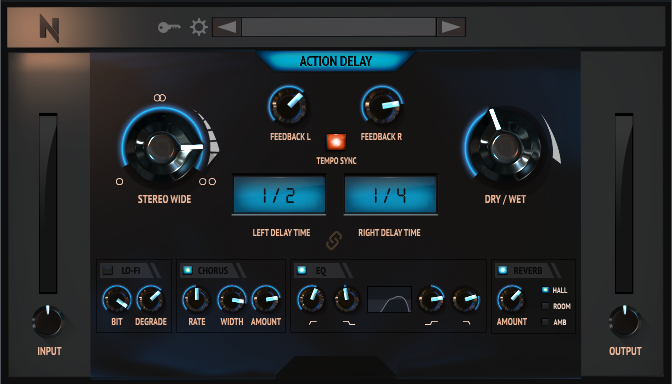This screenshot has width=672, height=384.
Task: Click the N logo in header
Action: [49, 28]
